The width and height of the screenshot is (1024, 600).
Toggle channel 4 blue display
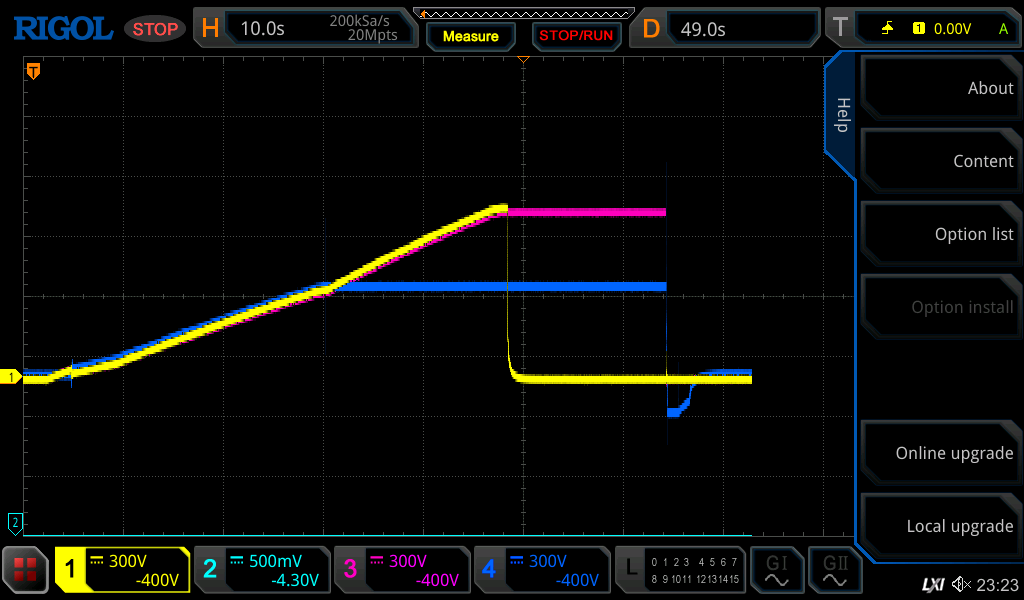(542, 570)
